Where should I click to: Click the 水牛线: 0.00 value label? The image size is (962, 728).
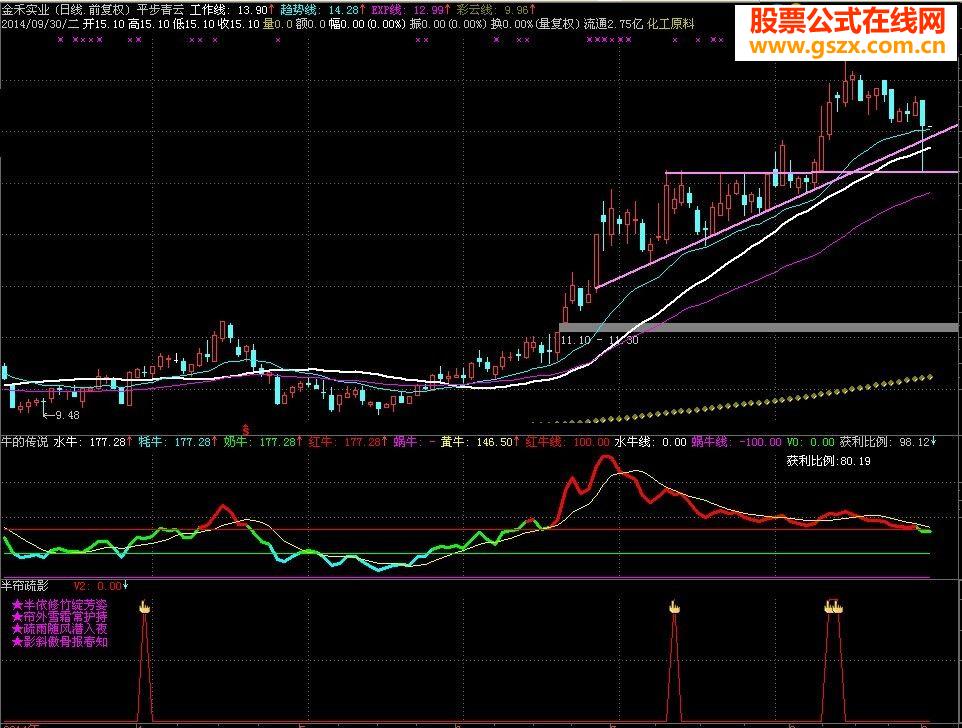click(650, 442)
